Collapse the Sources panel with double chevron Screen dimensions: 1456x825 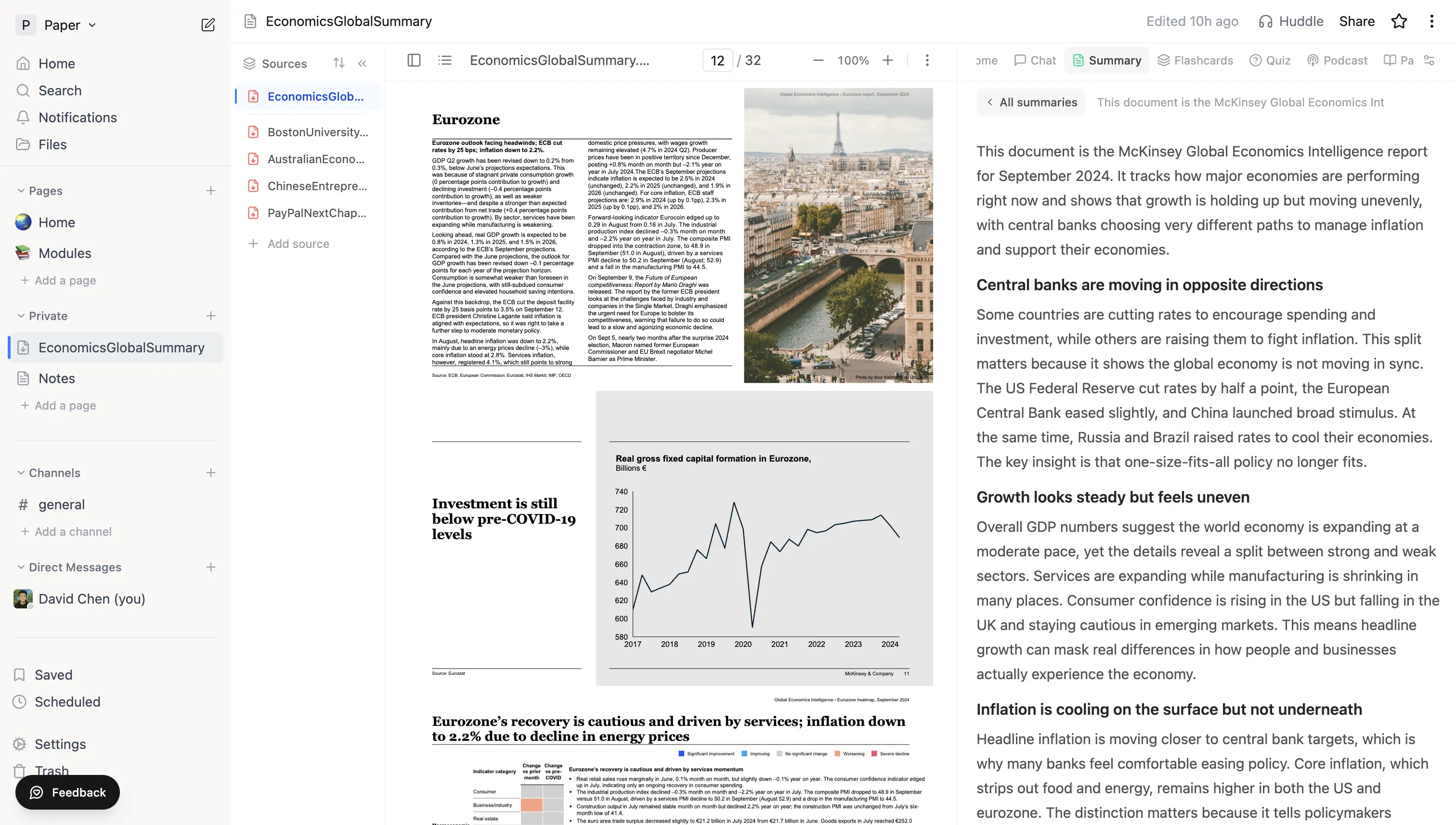point(362,64)
